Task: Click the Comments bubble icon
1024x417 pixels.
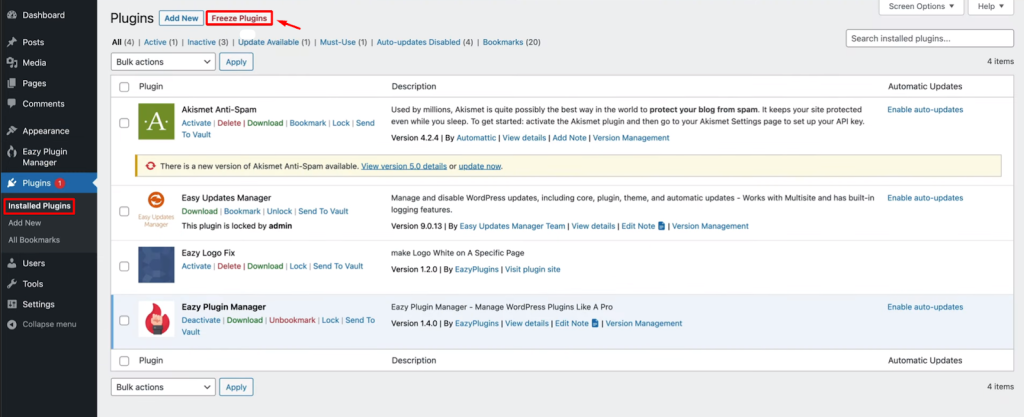Action: 11,104
